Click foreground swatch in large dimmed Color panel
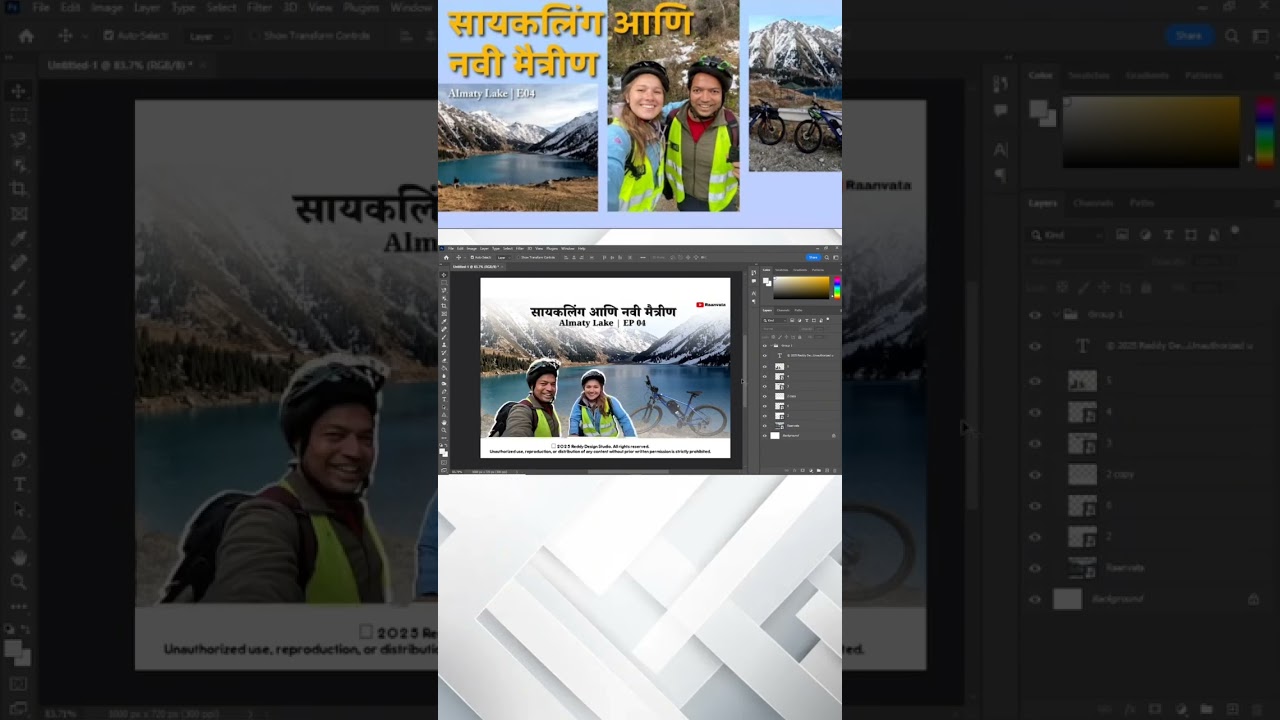This screenshot has height=720, width=1280. click(x=1038, y=108)
